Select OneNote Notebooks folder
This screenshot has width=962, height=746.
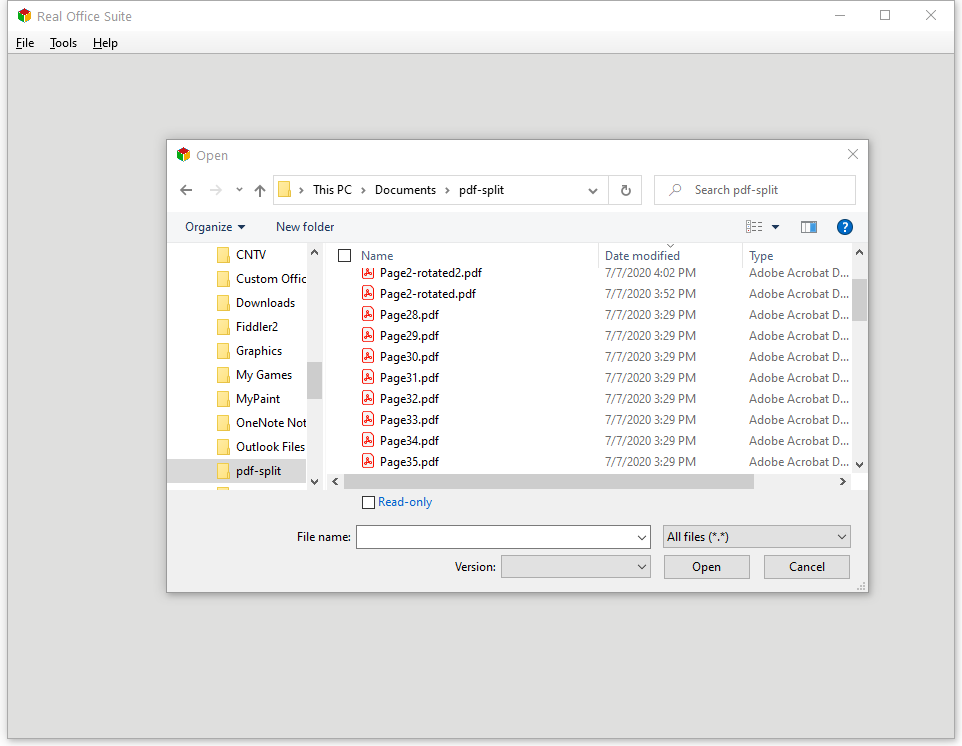tap(261, 423)
